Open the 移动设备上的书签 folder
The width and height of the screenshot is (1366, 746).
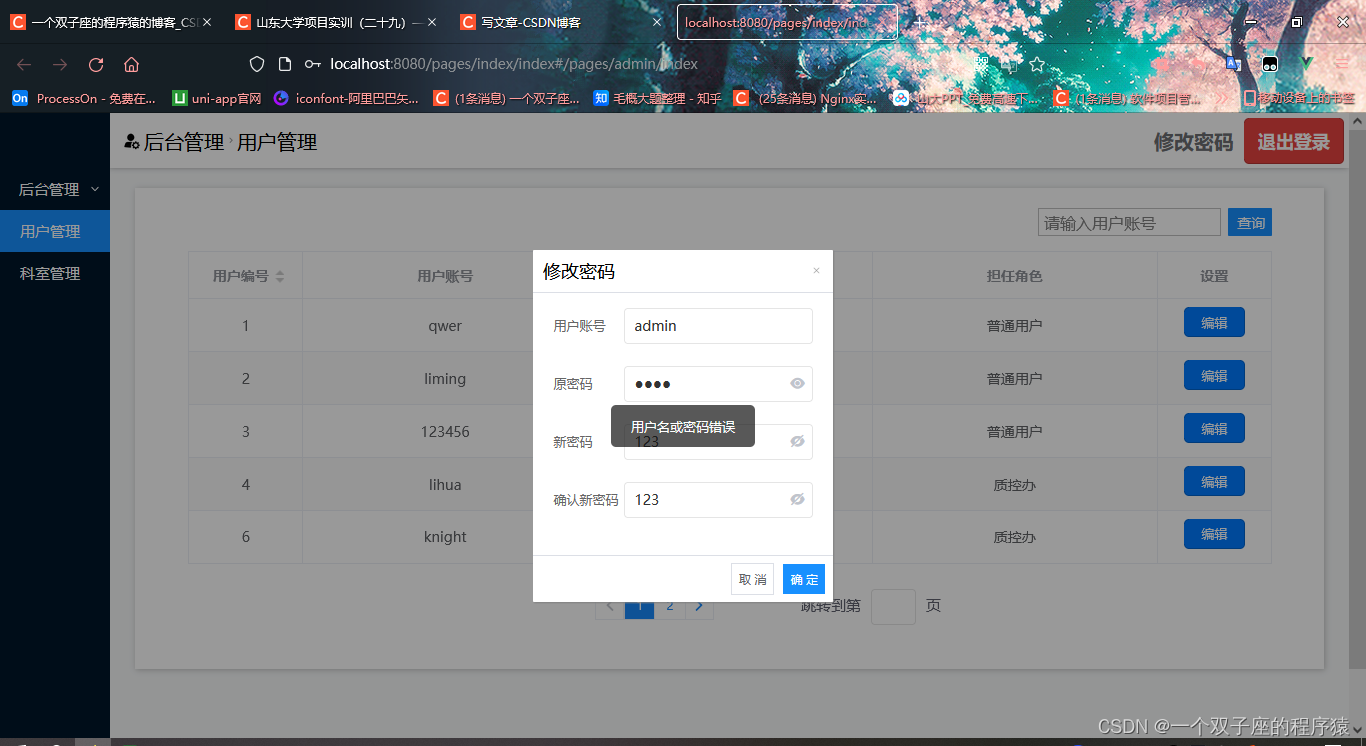pyautogui.click(x=1298, y=98)
